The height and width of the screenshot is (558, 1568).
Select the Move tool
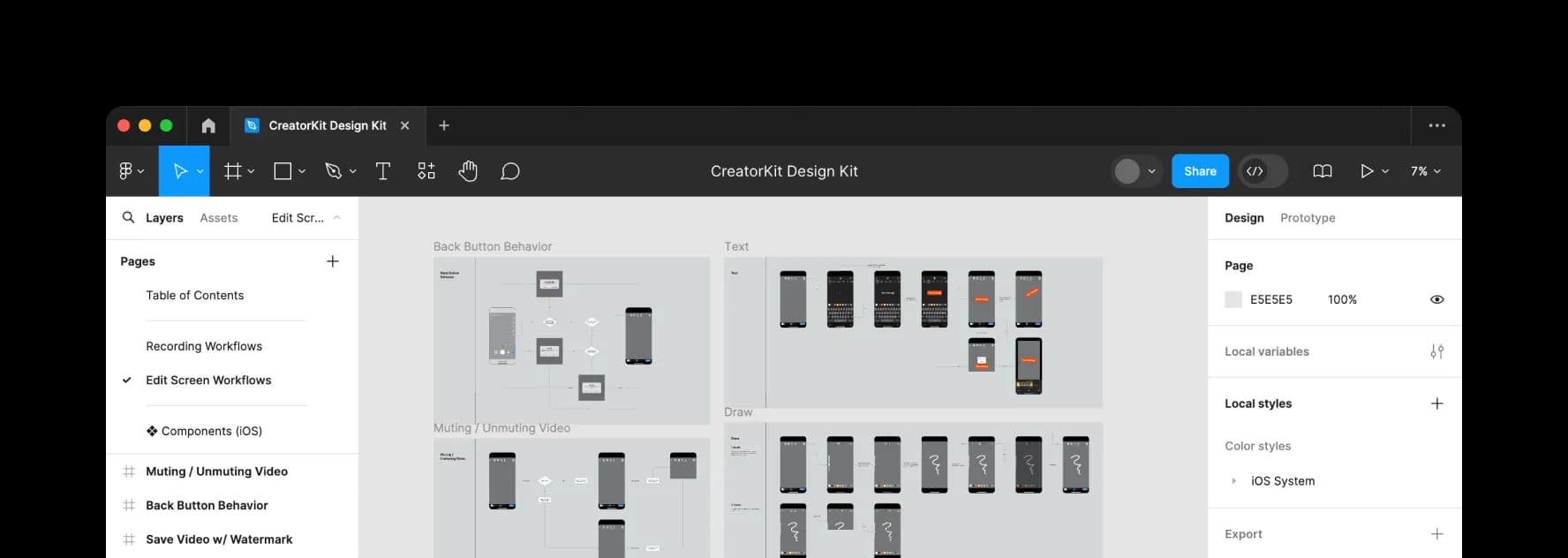point(180,171)
